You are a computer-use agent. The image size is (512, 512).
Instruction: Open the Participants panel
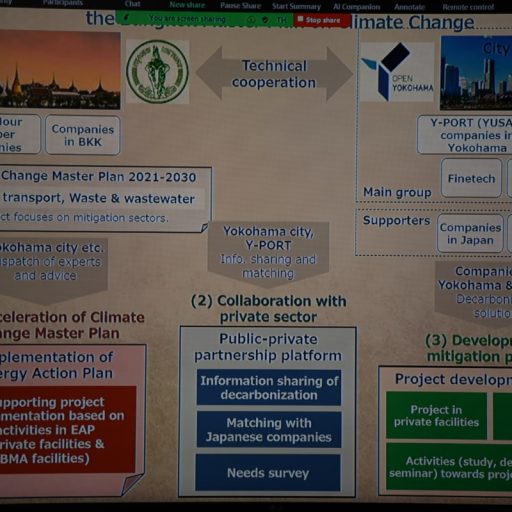coord(63,3)
